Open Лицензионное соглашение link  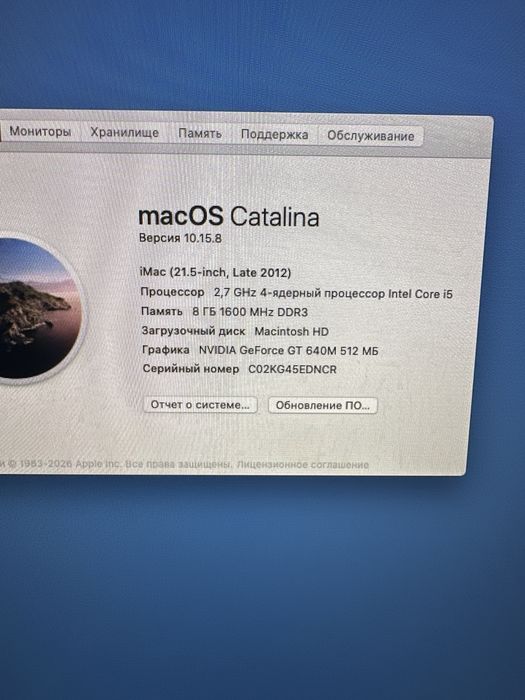[303, 464]
